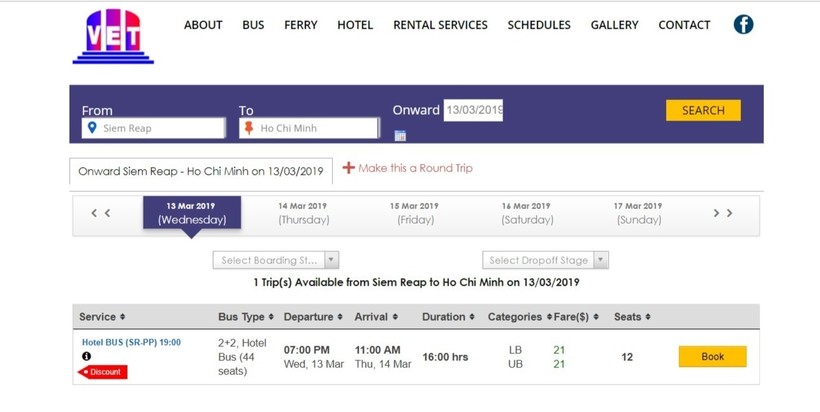Sort by Service column arrows
Image resolution: width=820 pixels, height=412 pixels.
click(x=122, y=317)
